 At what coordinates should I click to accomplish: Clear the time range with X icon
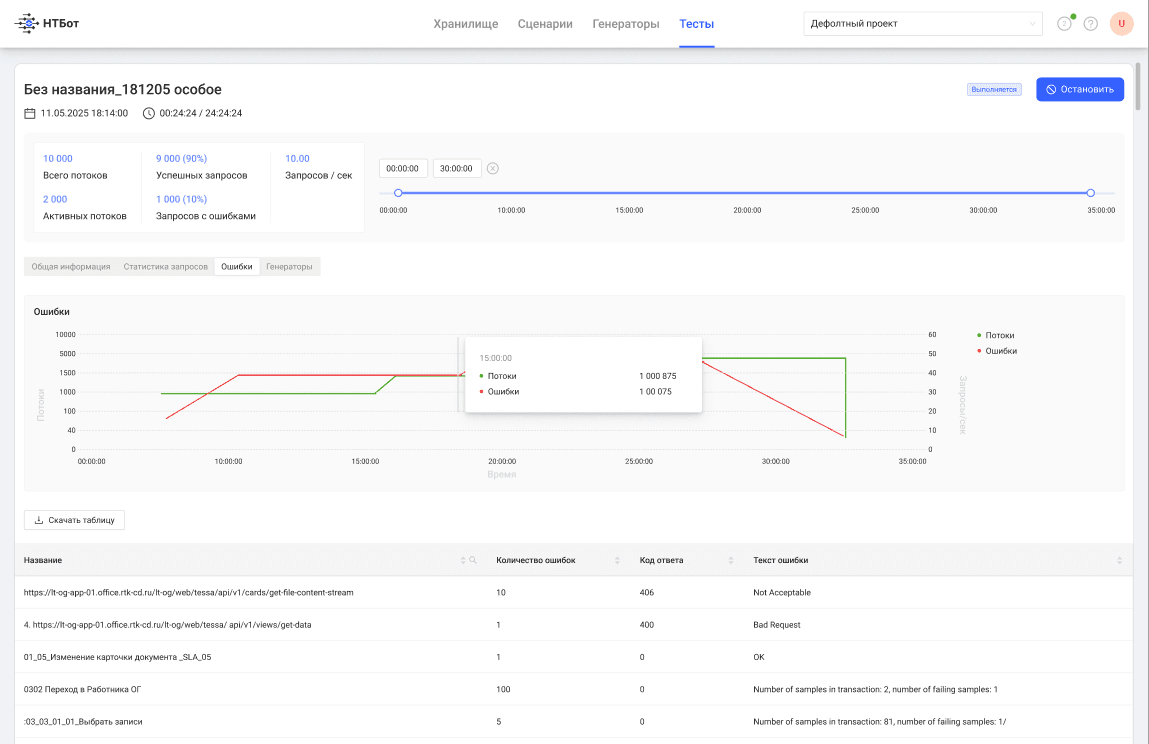click(x=493, y=169)
